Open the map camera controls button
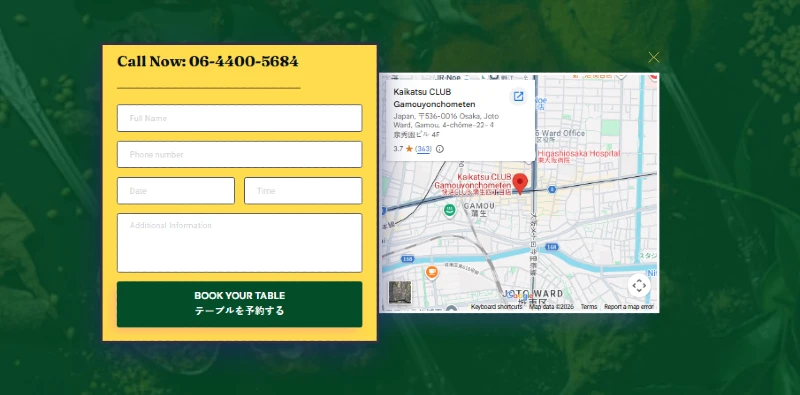Image resolution: width=800 pixels, height=395 pixels. pos(639,286)
